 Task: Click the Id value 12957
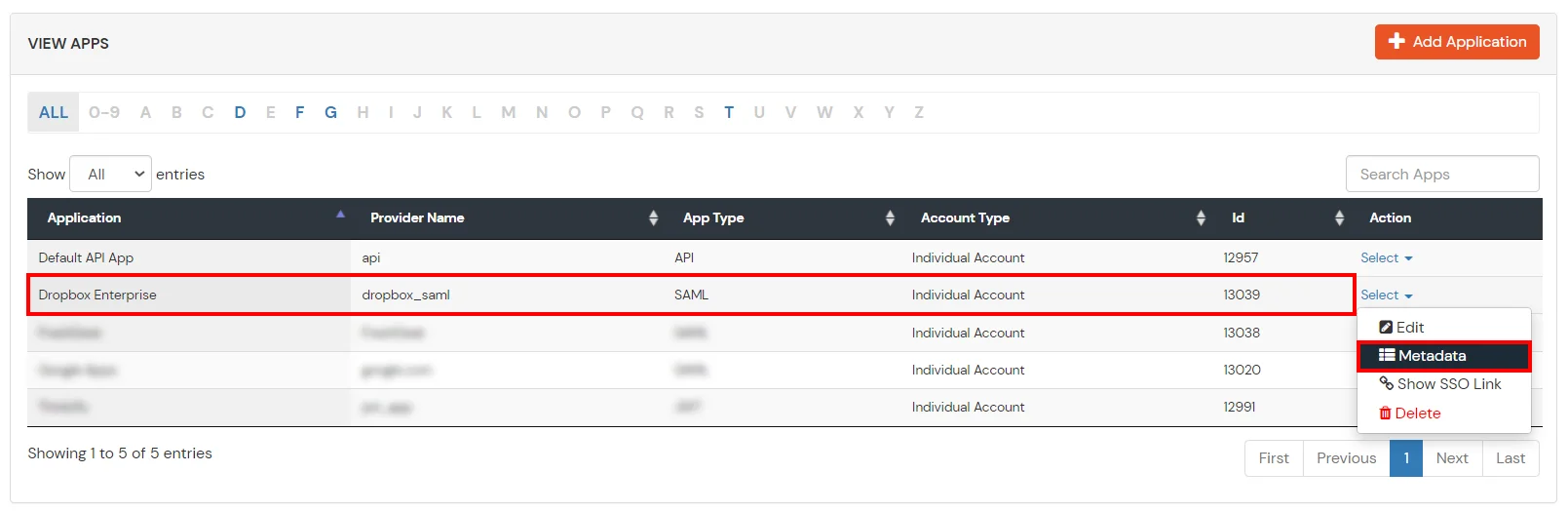1241,257
